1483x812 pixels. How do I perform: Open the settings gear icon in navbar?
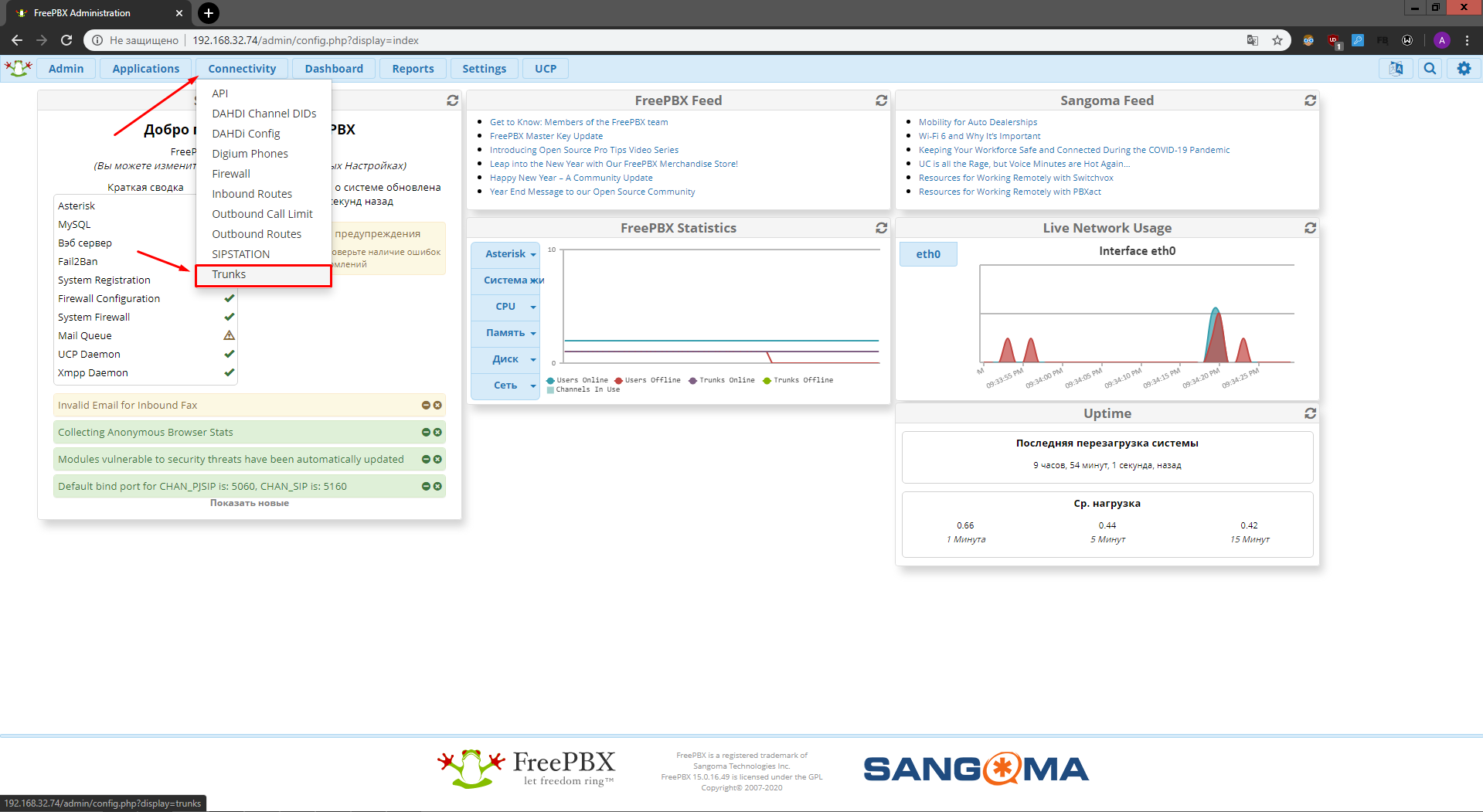tap(1464, 69)
